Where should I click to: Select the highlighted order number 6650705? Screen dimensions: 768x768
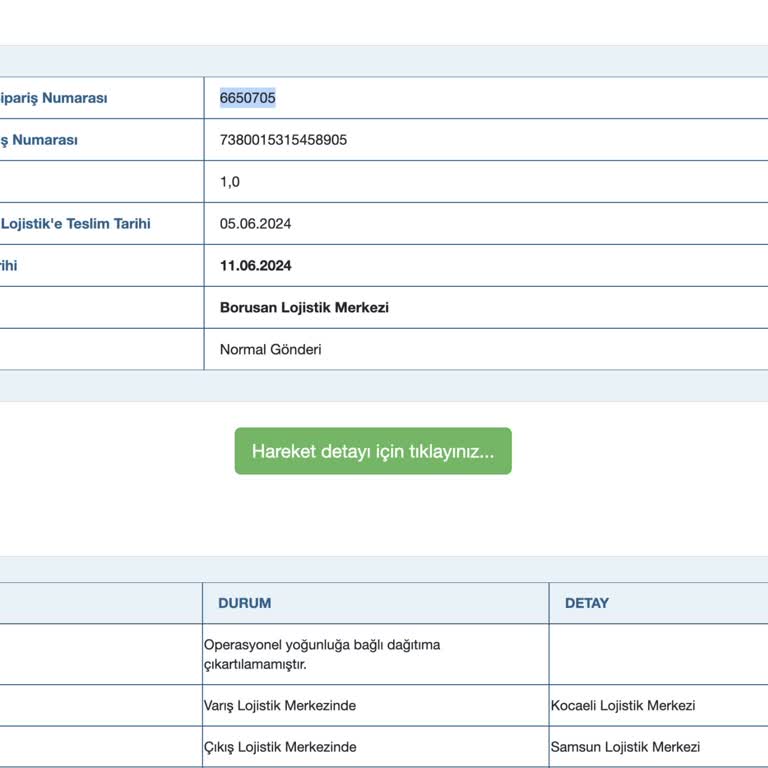pyautogui.click(x=247, y=98)
